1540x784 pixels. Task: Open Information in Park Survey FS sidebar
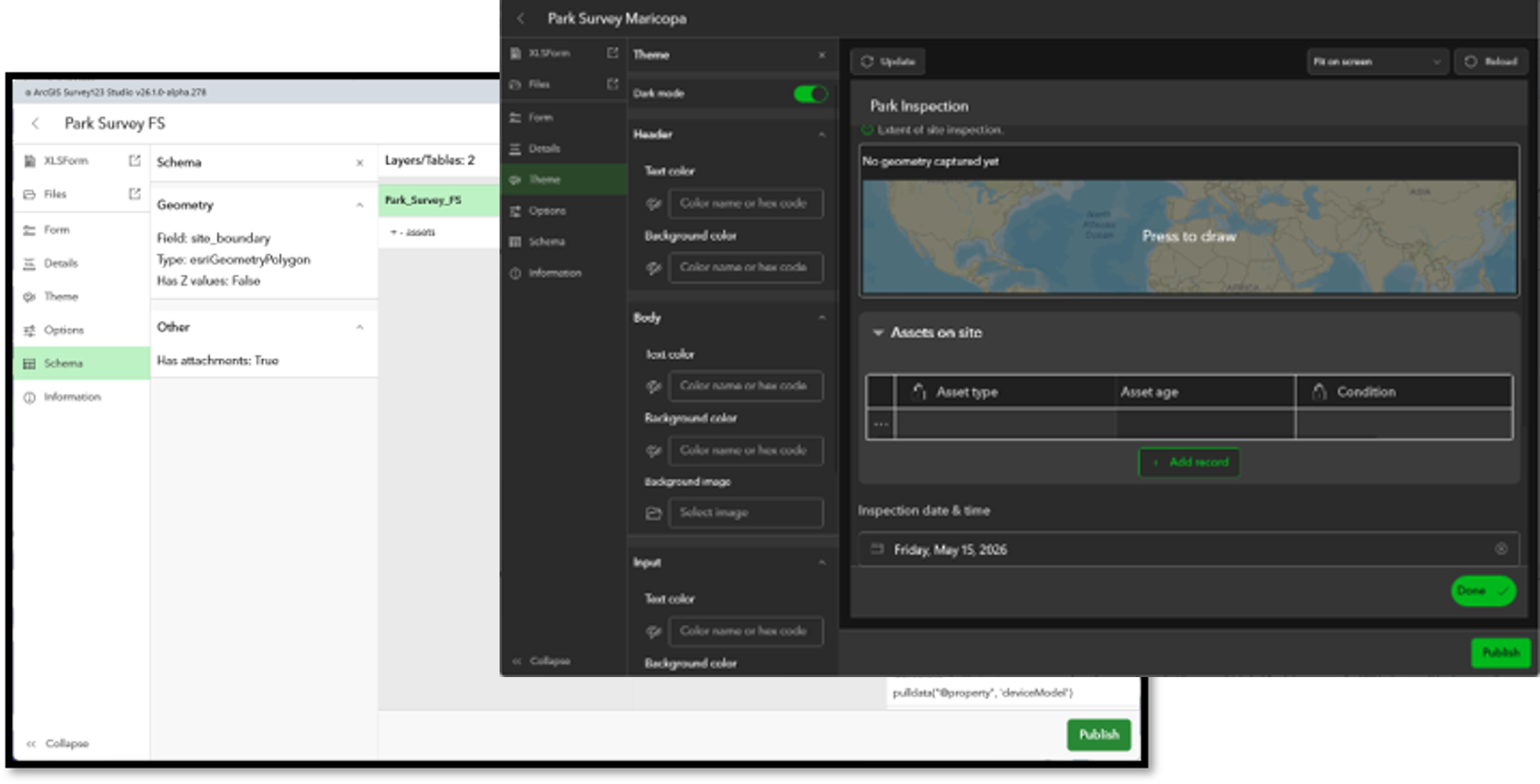(81, 397)
